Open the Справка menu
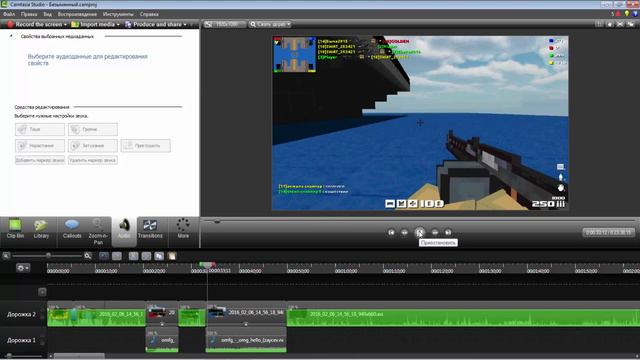The image size is (640, 360). coord(149,14)
